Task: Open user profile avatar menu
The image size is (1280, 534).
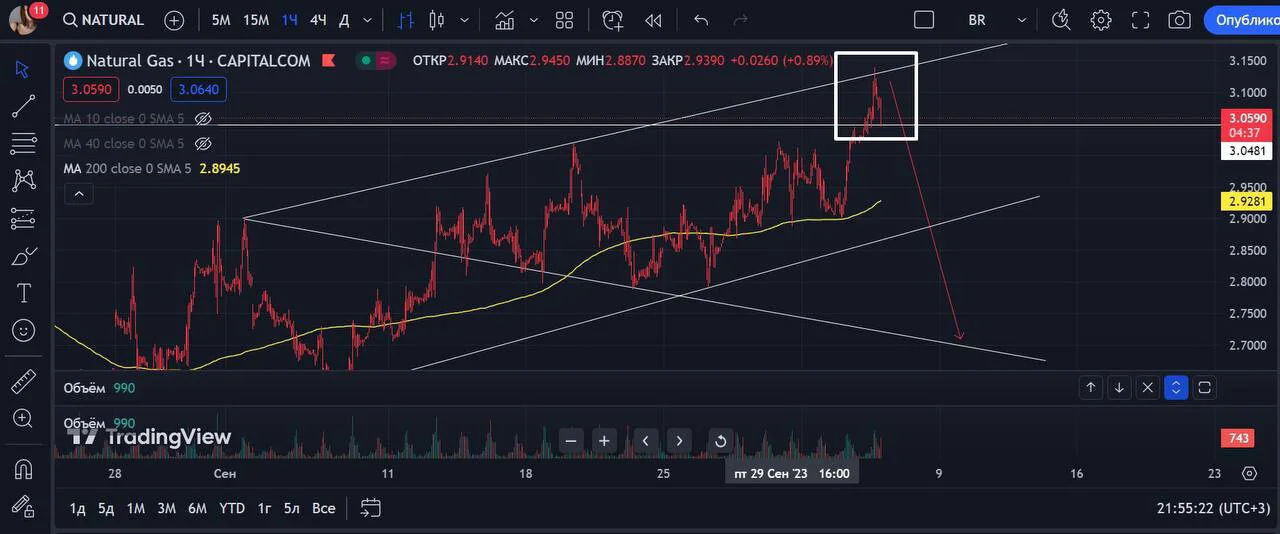Action: pos(24,19)
